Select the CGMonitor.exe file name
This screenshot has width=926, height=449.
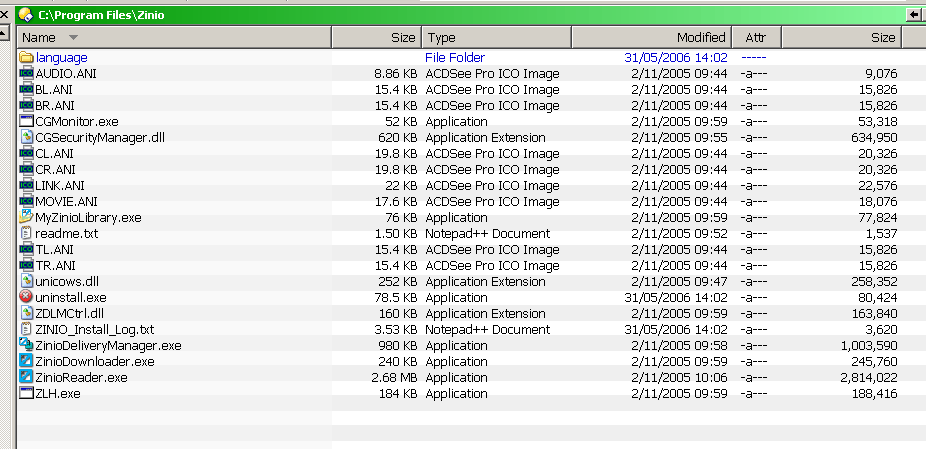pos(77,121)
